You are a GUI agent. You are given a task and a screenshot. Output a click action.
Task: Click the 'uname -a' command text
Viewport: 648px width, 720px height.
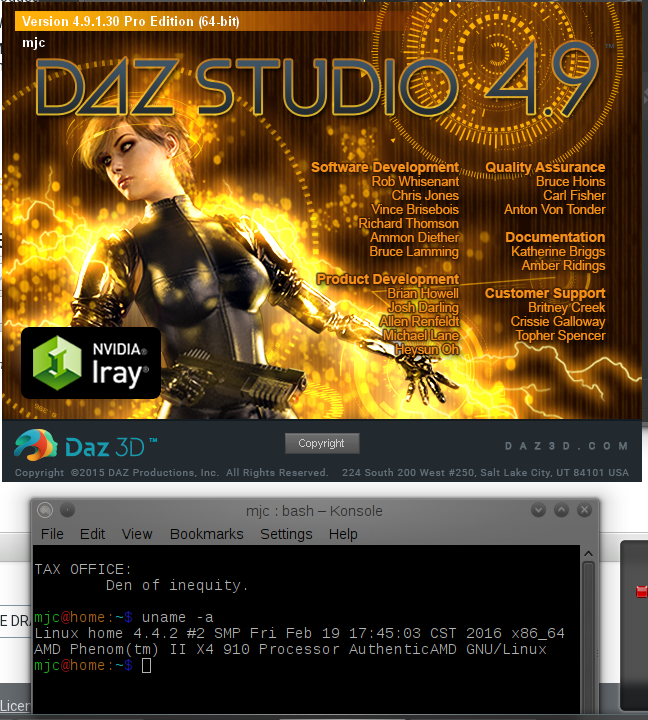click(x=177, y=618)
